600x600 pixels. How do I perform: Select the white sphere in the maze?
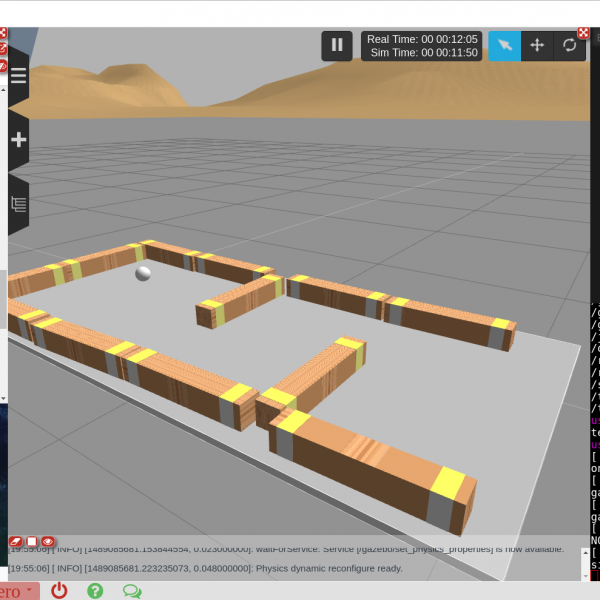tap(143, 273)
